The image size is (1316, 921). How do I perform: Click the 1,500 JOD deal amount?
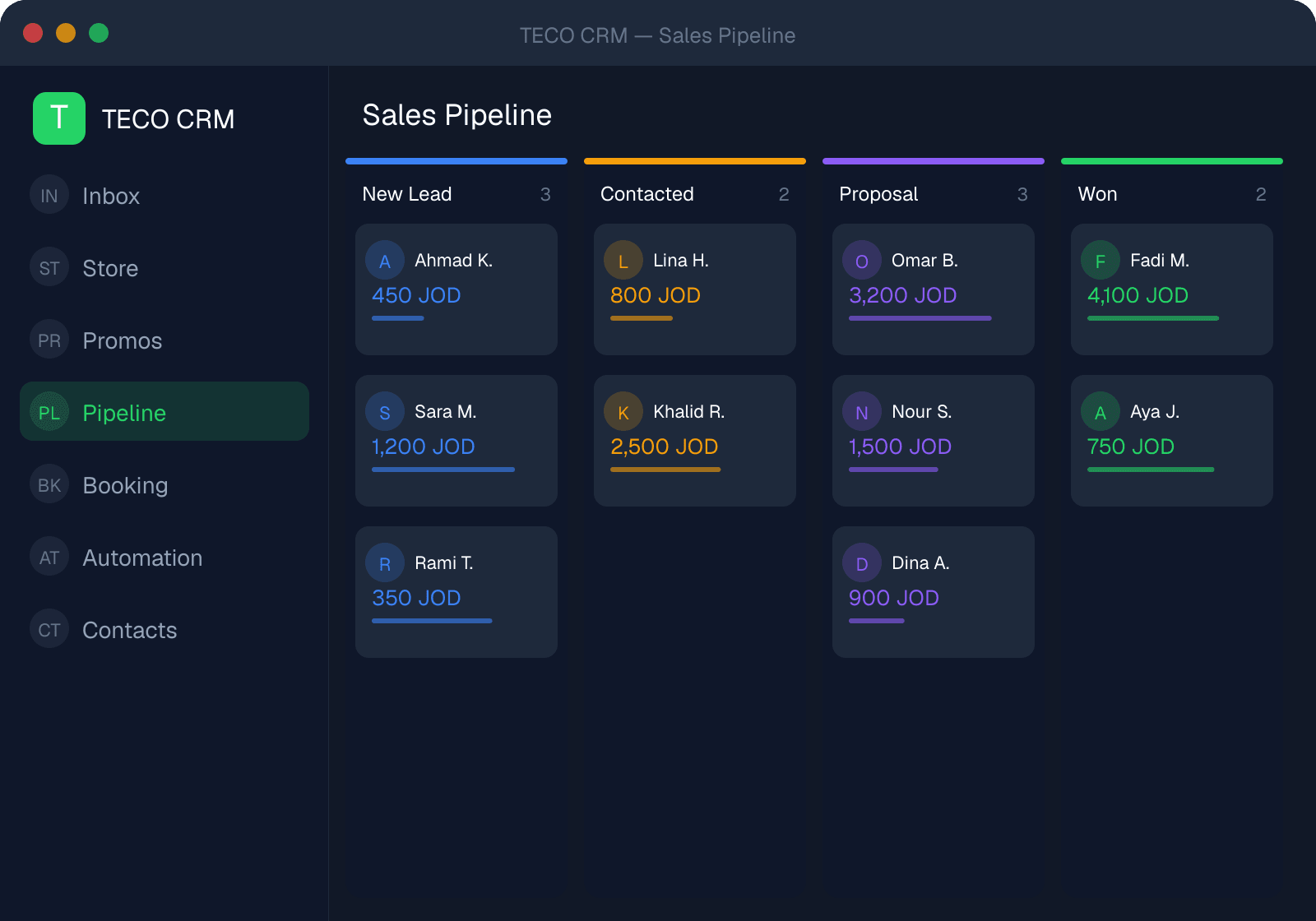pos(900,447)
